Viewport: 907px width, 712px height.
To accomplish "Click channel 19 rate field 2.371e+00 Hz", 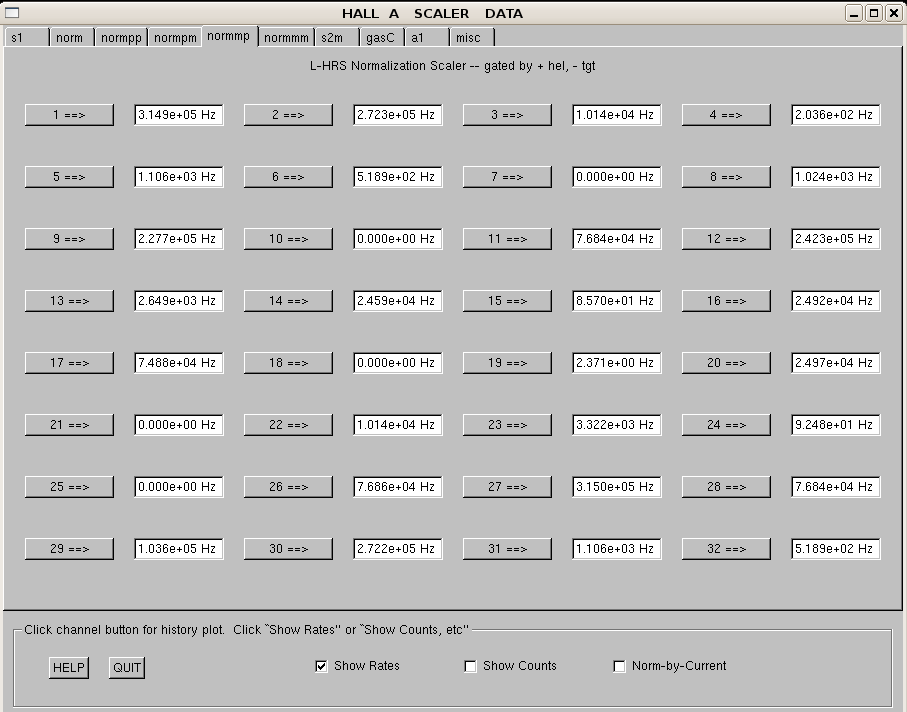I will coord(617,363).
